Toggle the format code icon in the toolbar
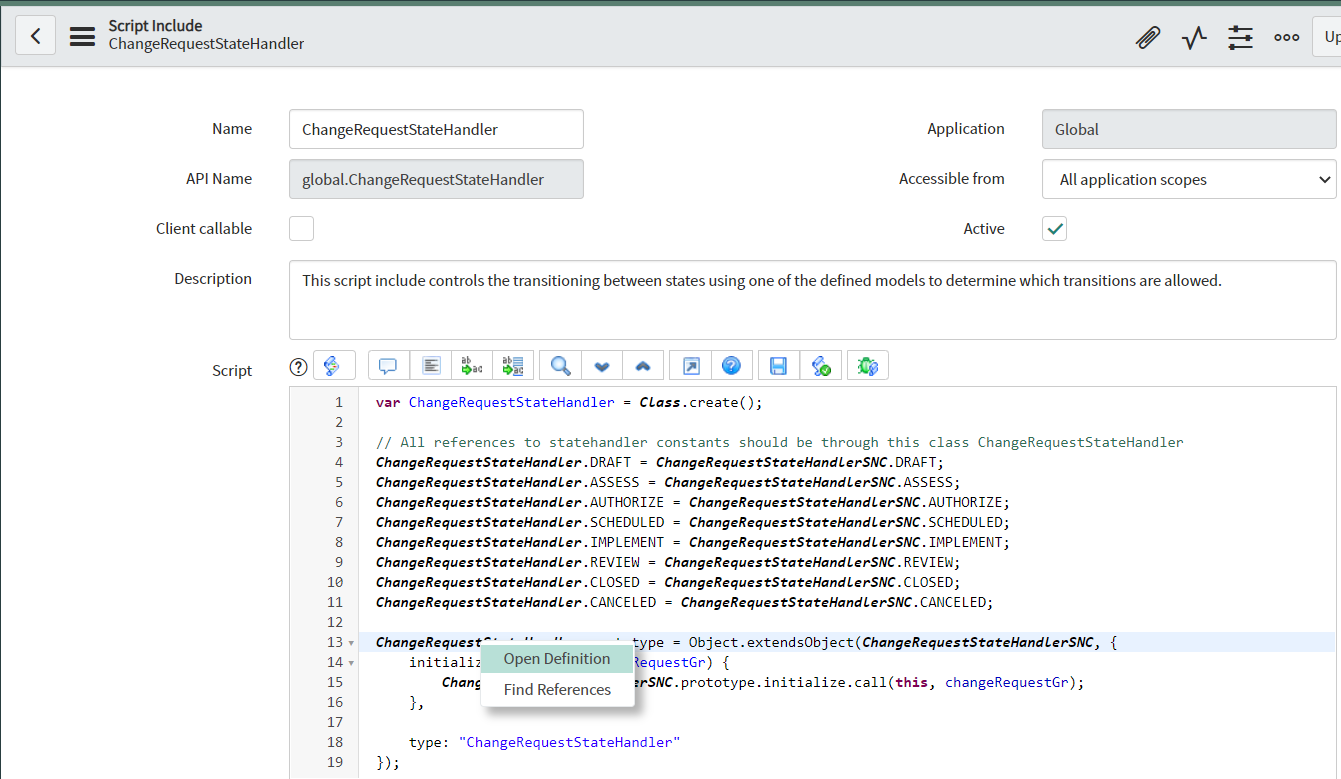The image size is (1341, 779). pos(430,365)
